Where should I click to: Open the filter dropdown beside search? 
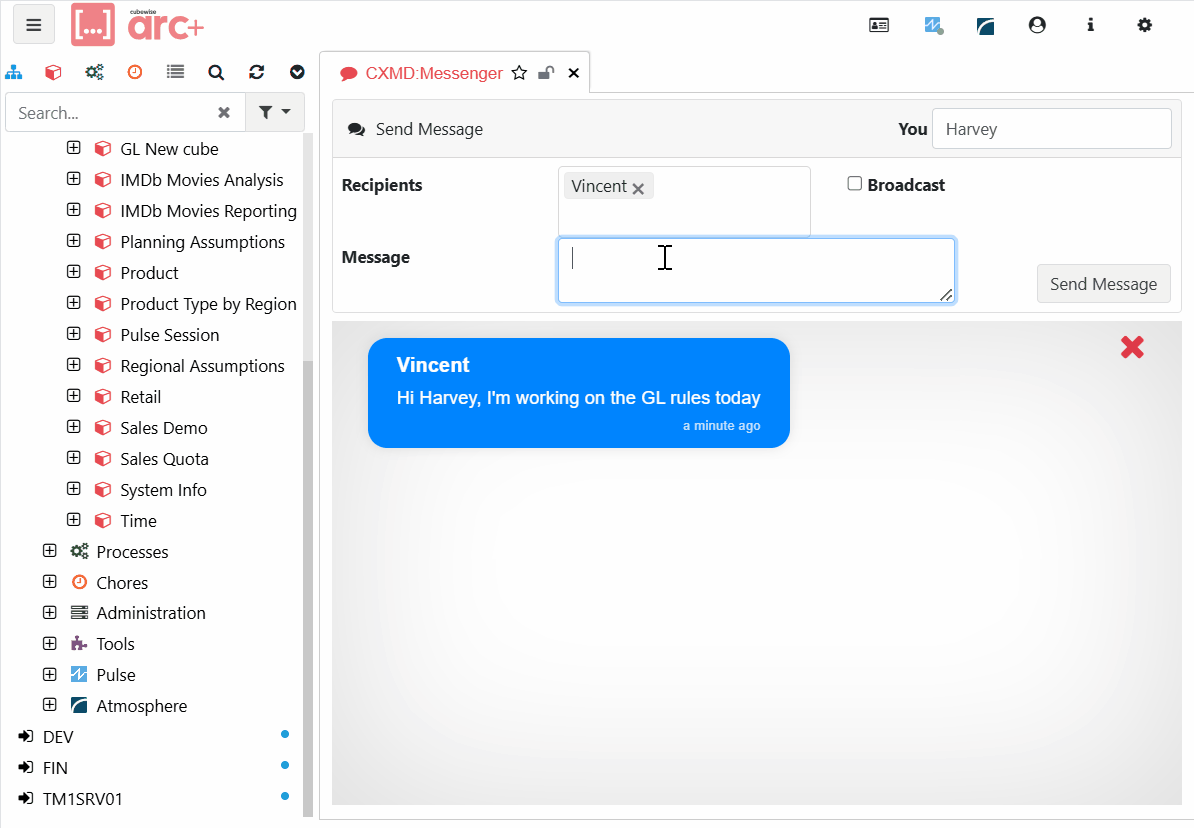pos(274,113)
